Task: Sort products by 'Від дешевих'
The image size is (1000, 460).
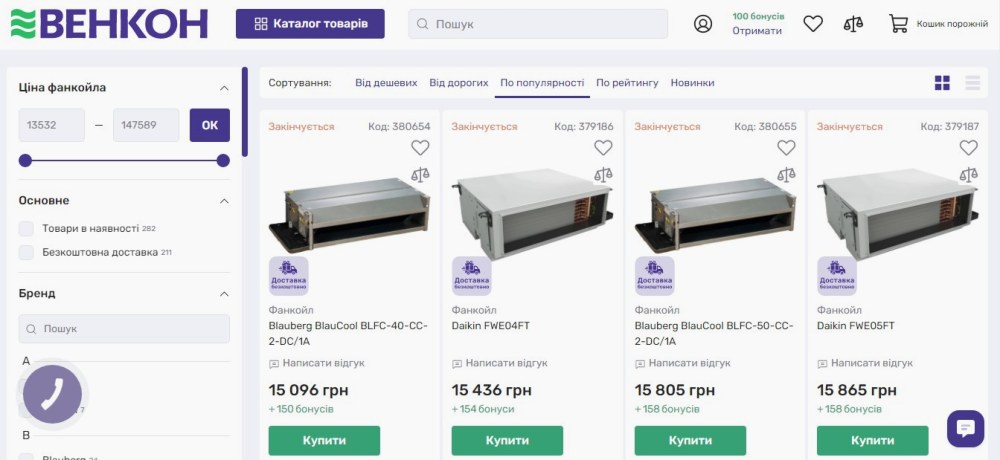Action: (386, 83)
